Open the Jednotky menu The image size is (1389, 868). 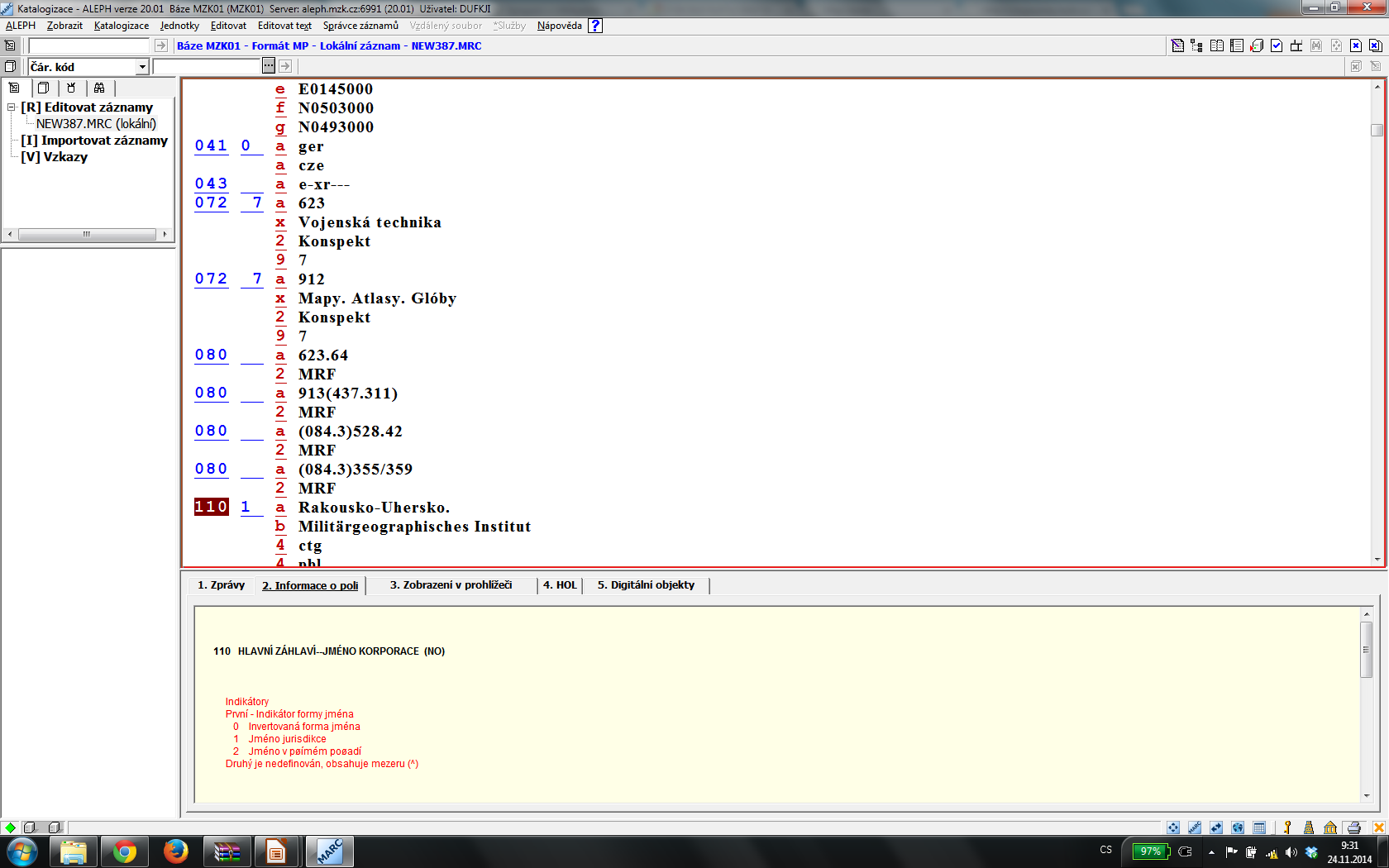tap(179, 26)
